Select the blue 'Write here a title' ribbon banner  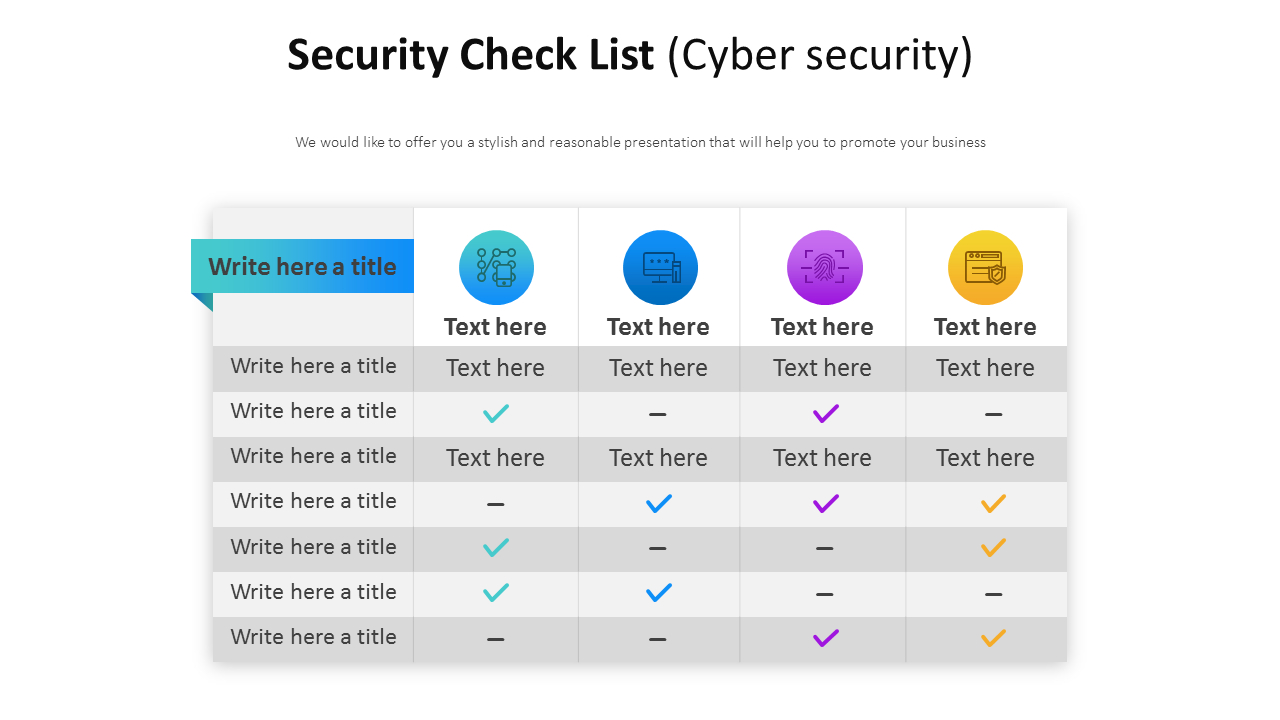coord(302,266)
